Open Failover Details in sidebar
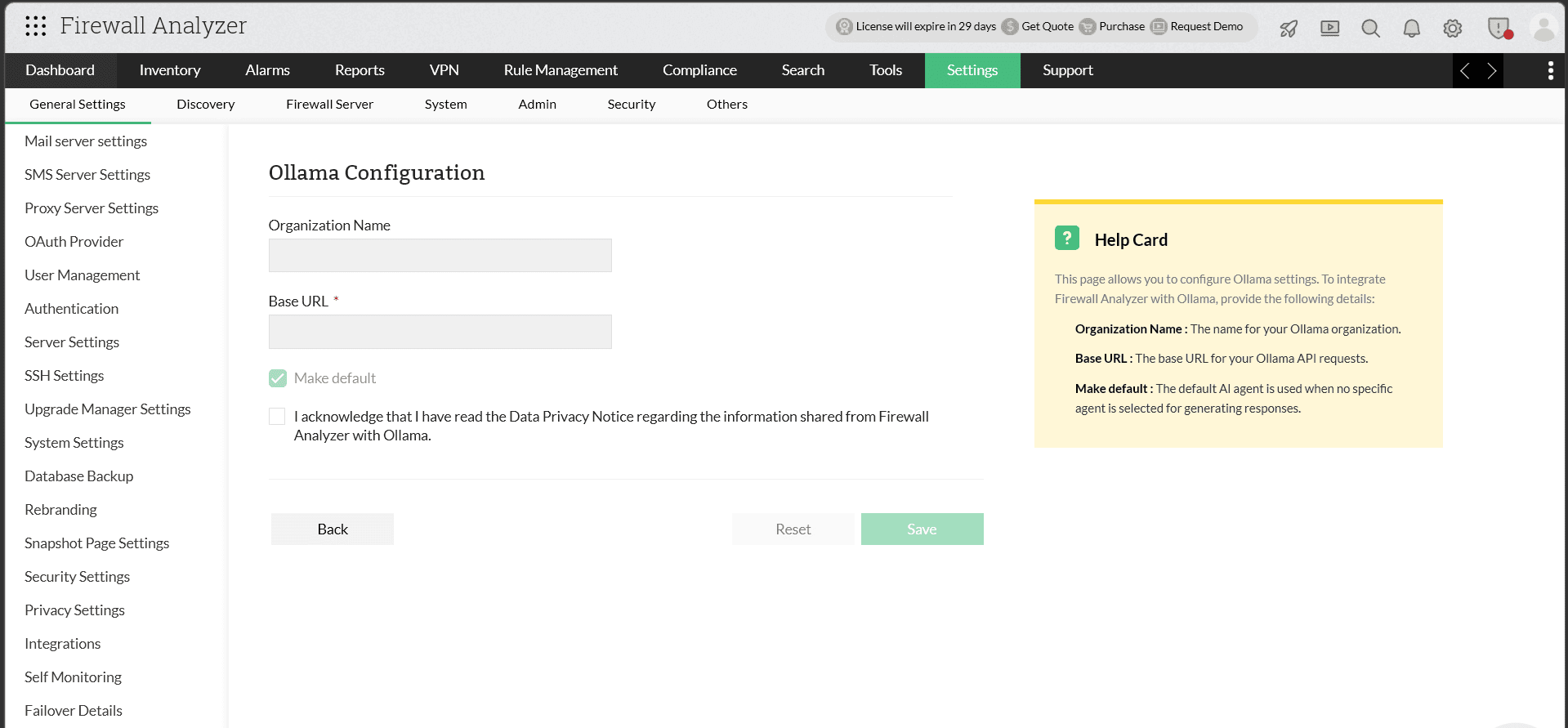 tap(74, 711)
